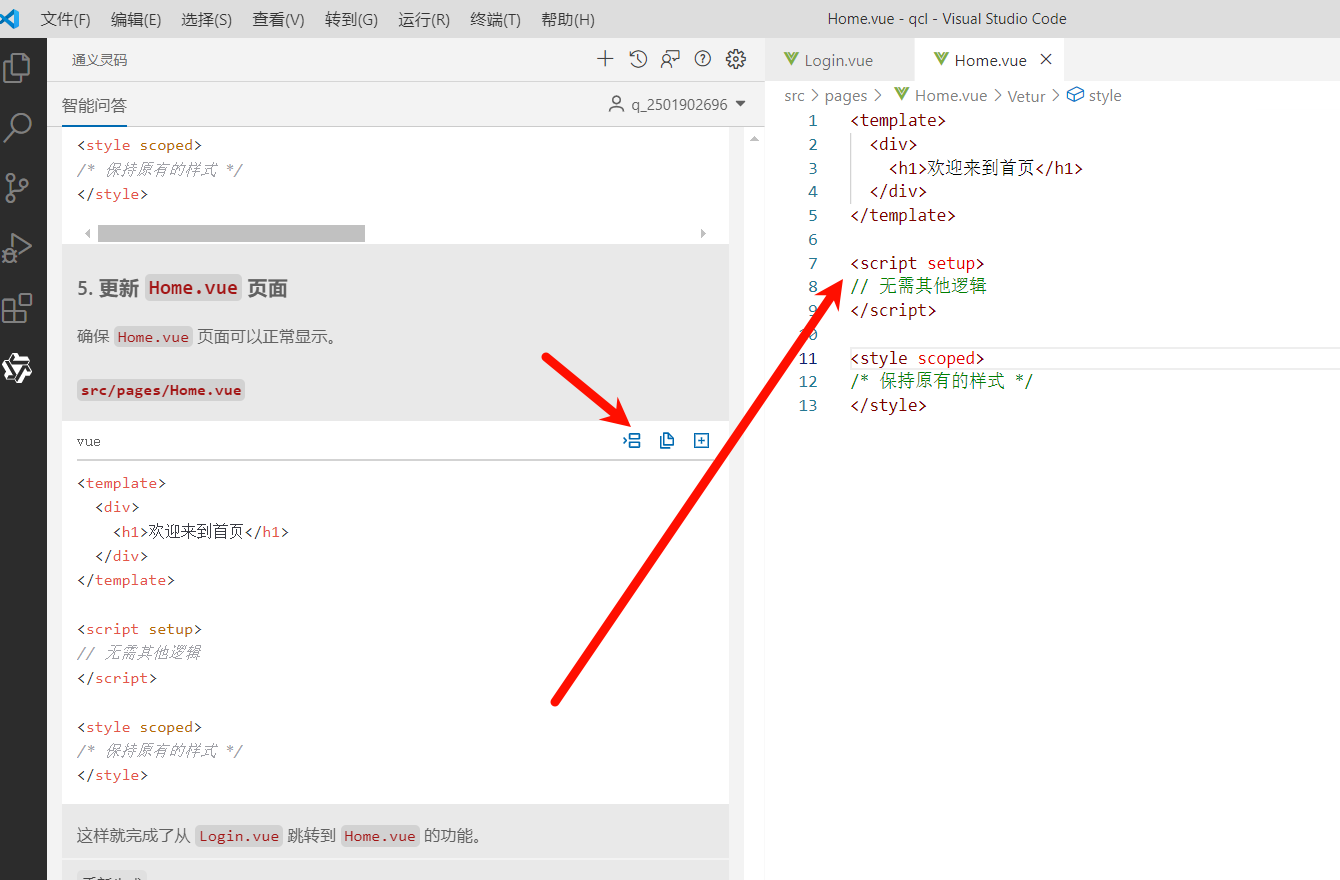Click Vetur in the breadcrumb
The width and height of the screenshot is (1340, 880).
point(1026,96)
